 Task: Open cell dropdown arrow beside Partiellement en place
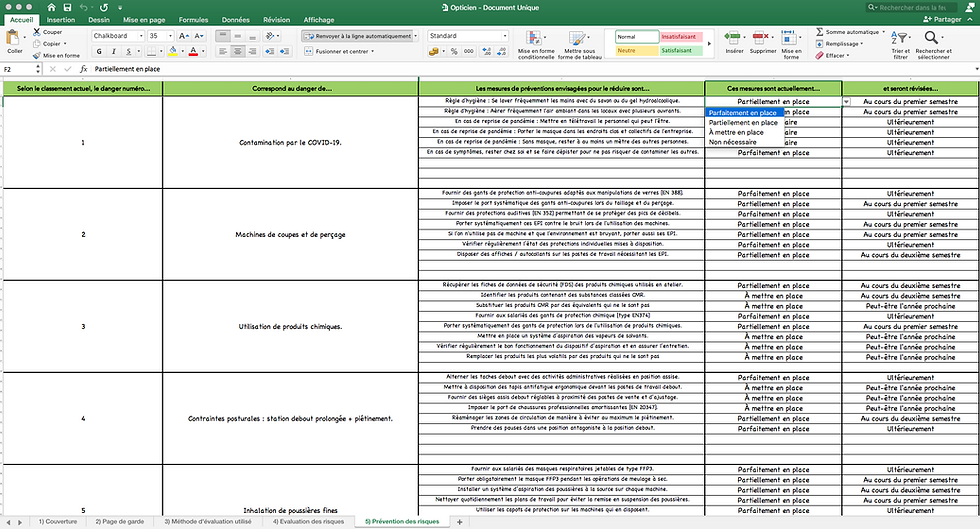846,101
